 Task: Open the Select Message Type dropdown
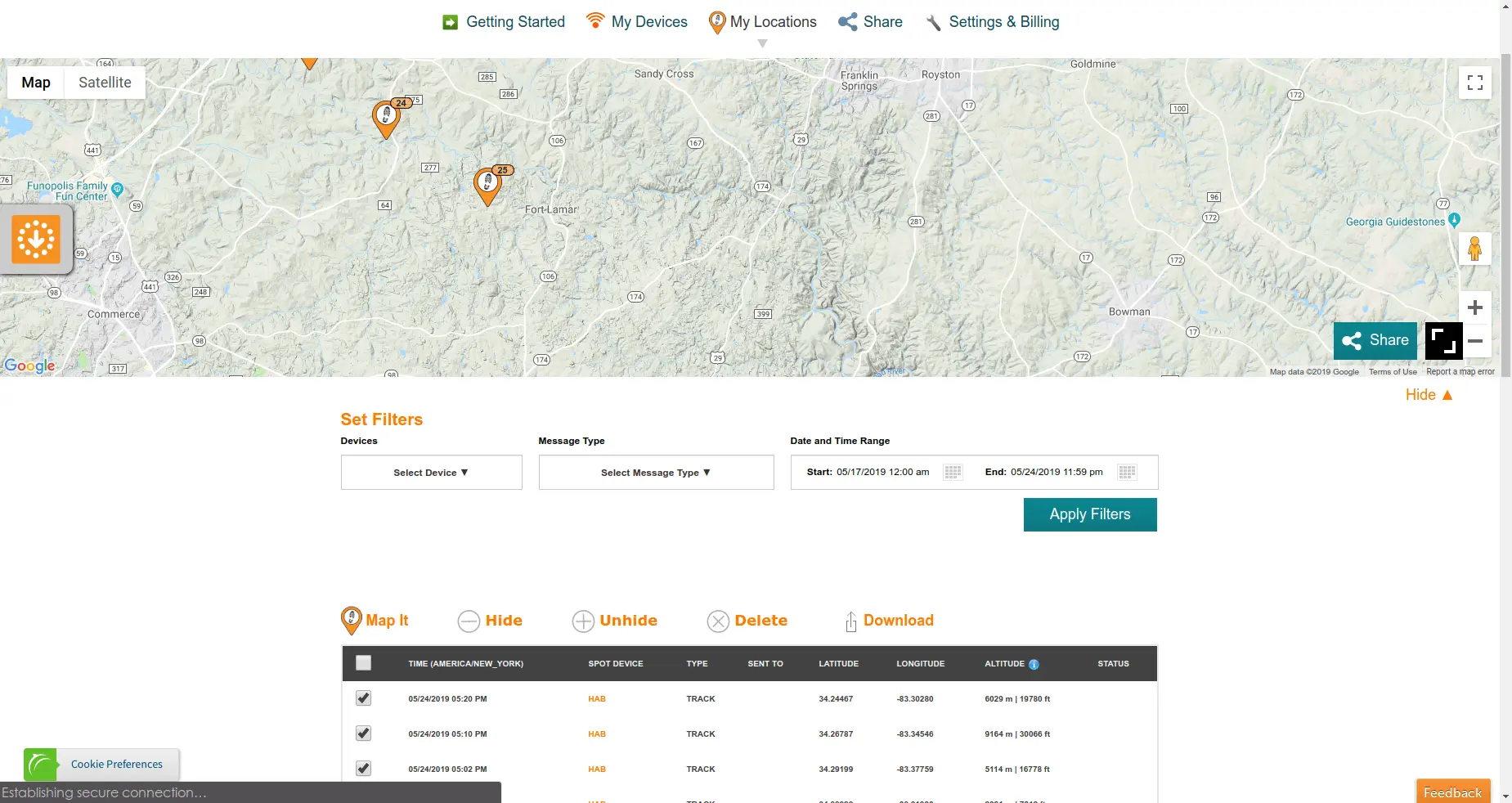[655, 472]
